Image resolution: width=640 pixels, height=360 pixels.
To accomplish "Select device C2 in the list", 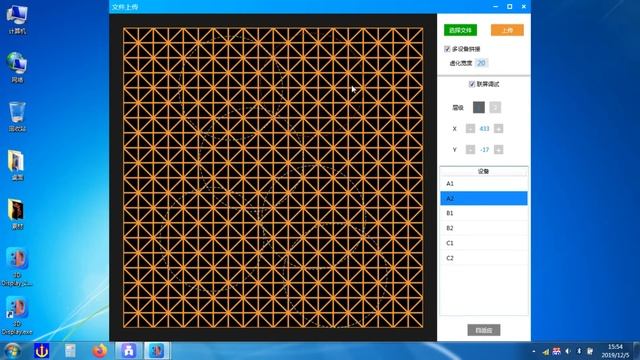I will 484,258.
